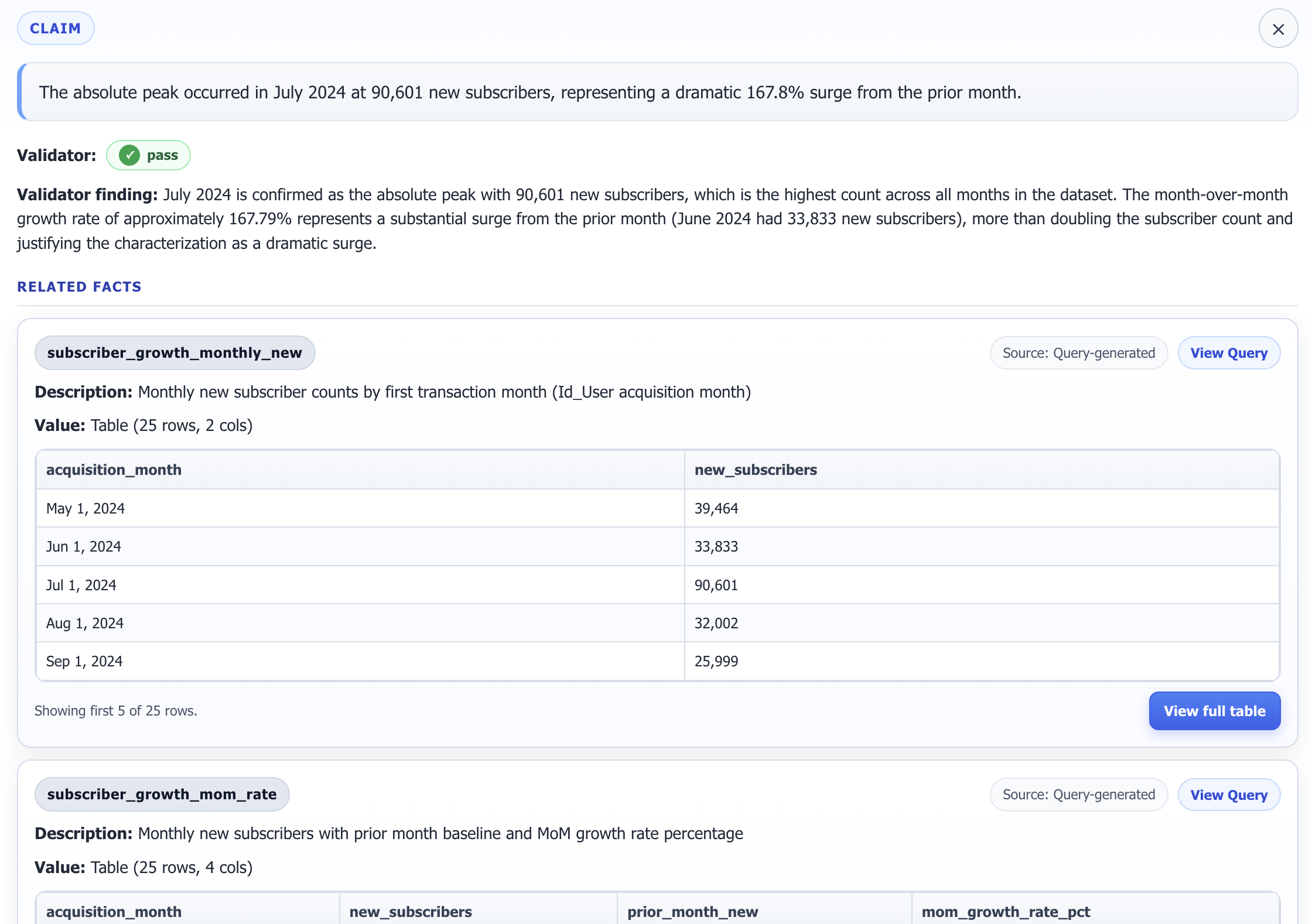Screen dimensions: 1312x924
Task: Select the Jul 1, 2024 row
Action: click(x=658, y=585)
